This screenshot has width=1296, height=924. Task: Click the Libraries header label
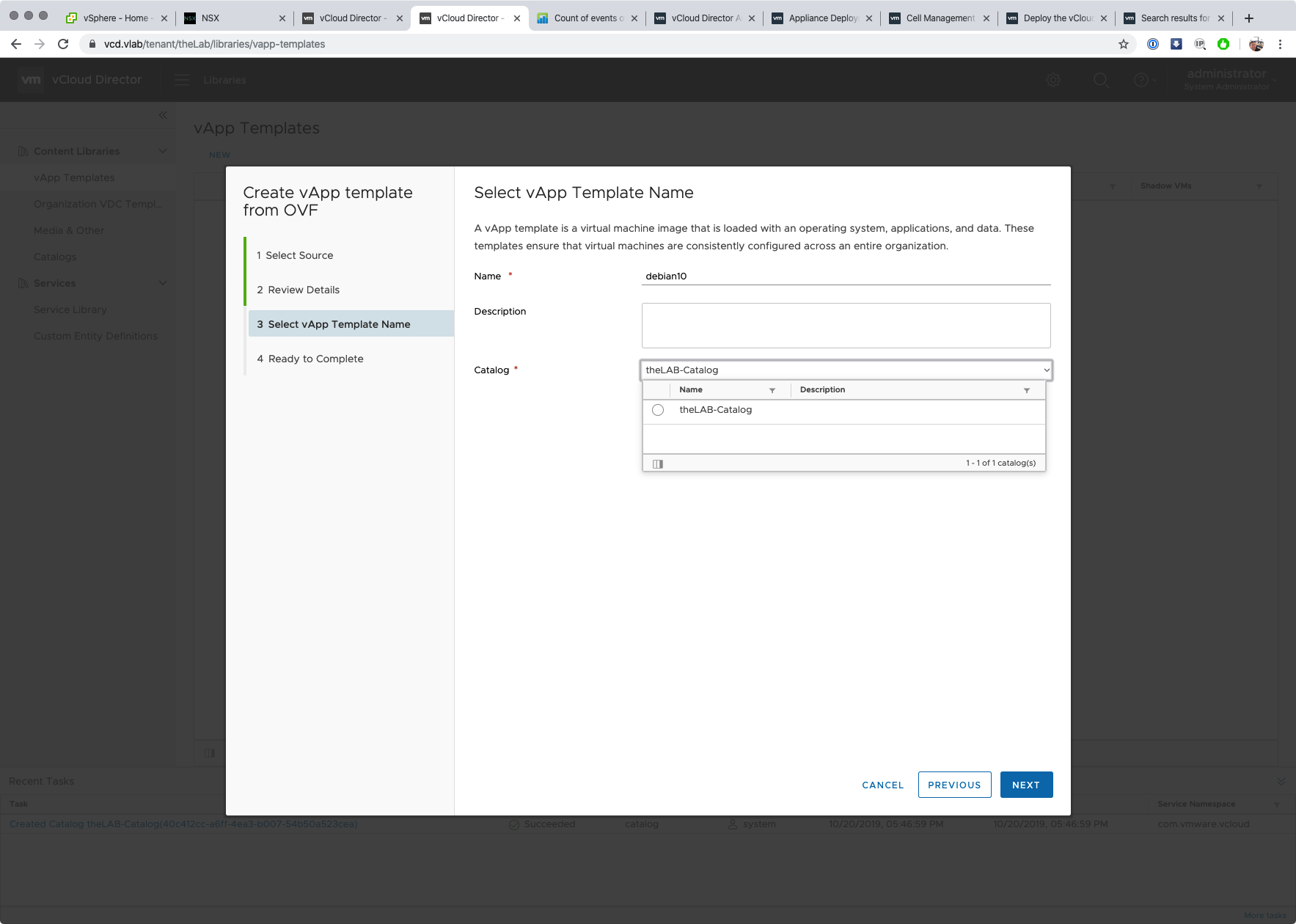tap(224, 80)
